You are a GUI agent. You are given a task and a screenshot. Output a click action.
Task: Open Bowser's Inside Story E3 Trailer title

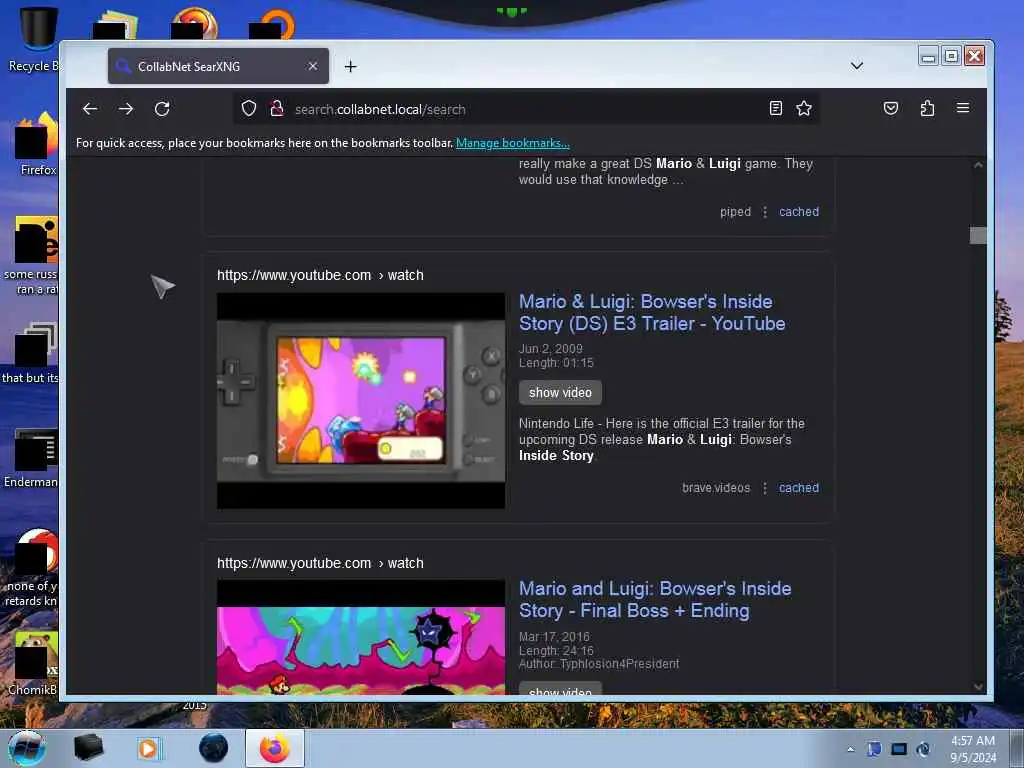tap(652, 312)
